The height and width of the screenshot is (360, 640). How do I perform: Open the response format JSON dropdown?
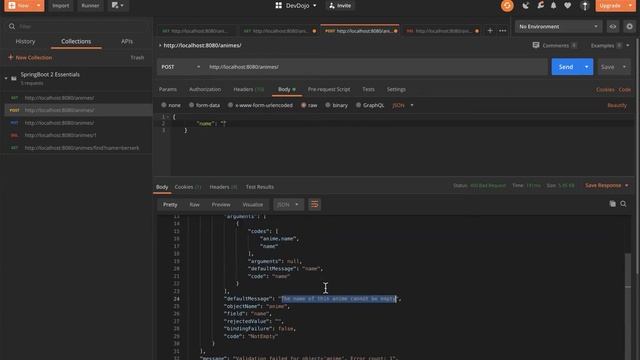(x=288, y=204)
